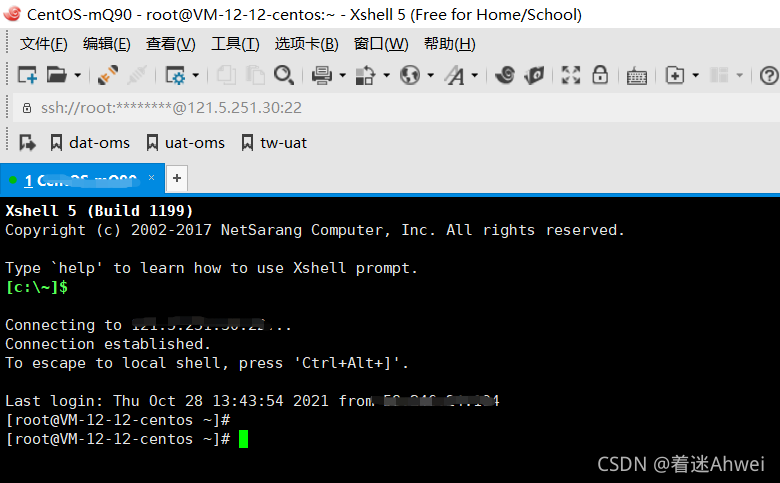Click the grayed tile layout icon

click(719, 76)
